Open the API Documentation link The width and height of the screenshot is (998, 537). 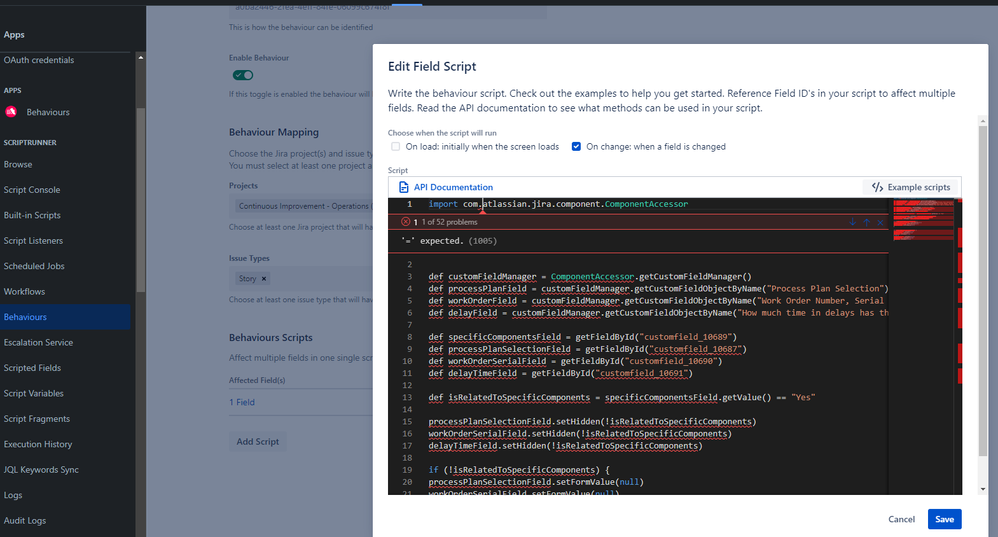(453, 187)
